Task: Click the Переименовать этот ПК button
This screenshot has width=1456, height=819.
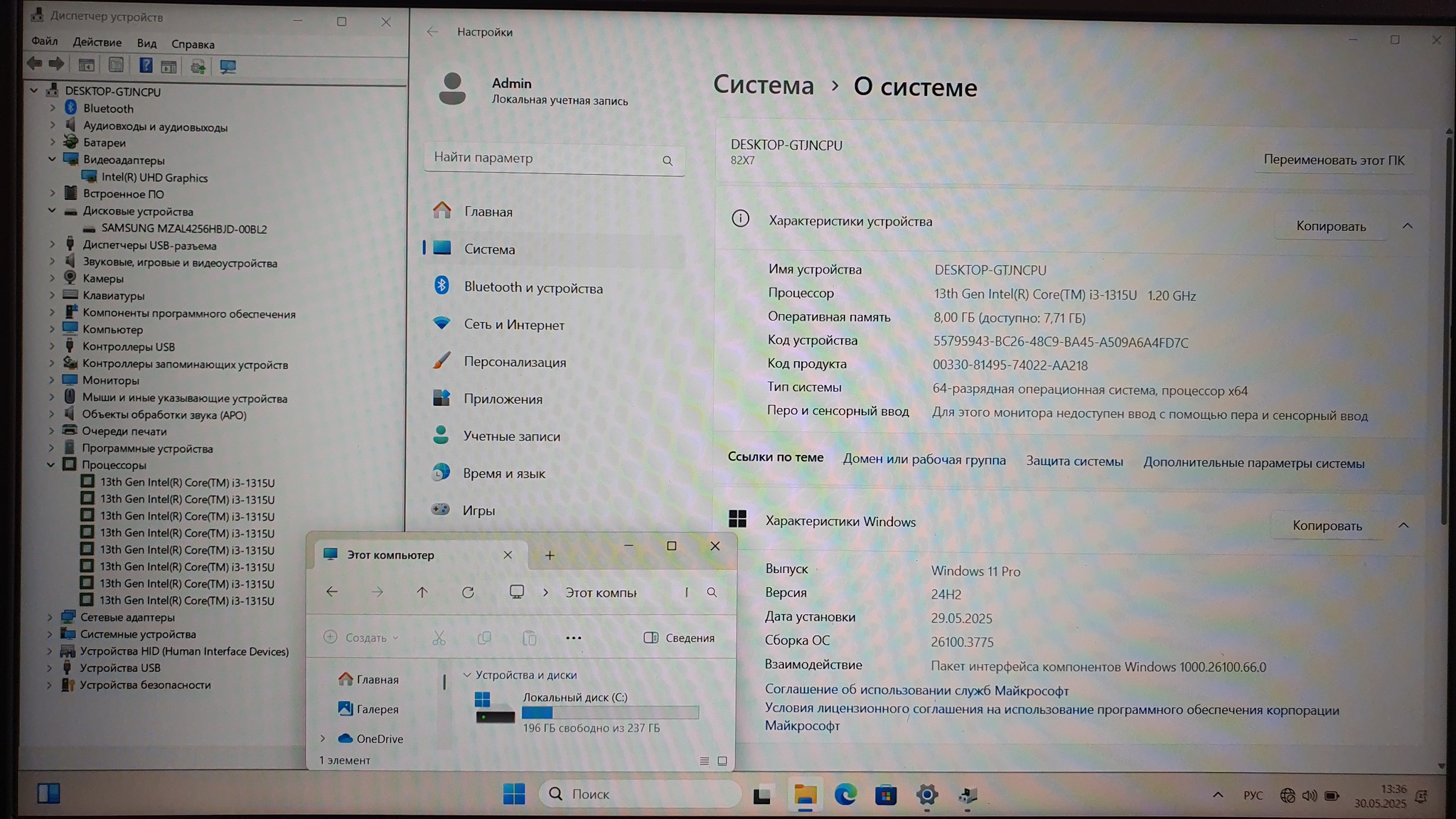Action: 1333,160
